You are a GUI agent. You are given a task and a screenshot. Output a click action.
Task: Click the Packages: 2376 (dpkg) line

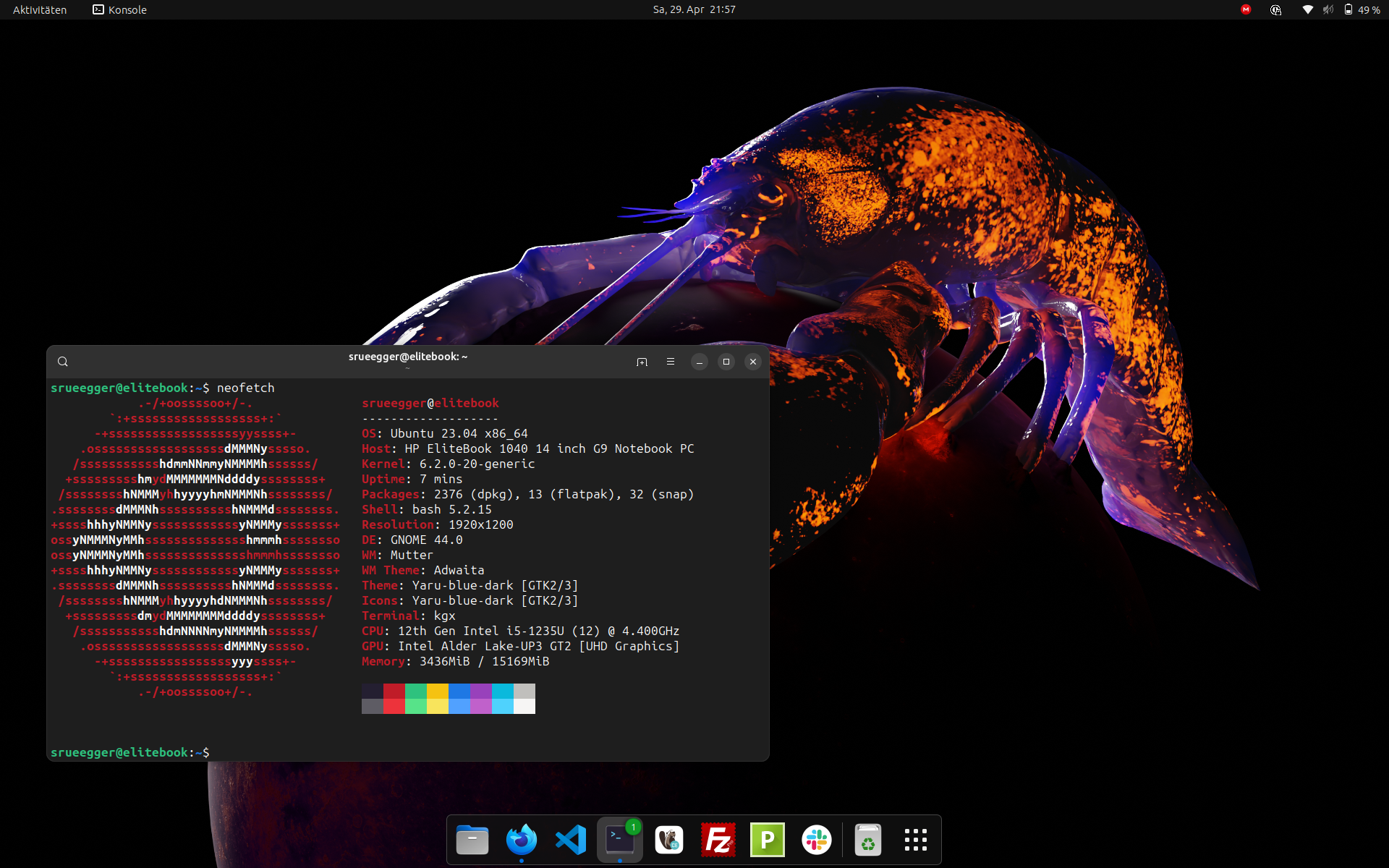(x=528, y=494)
